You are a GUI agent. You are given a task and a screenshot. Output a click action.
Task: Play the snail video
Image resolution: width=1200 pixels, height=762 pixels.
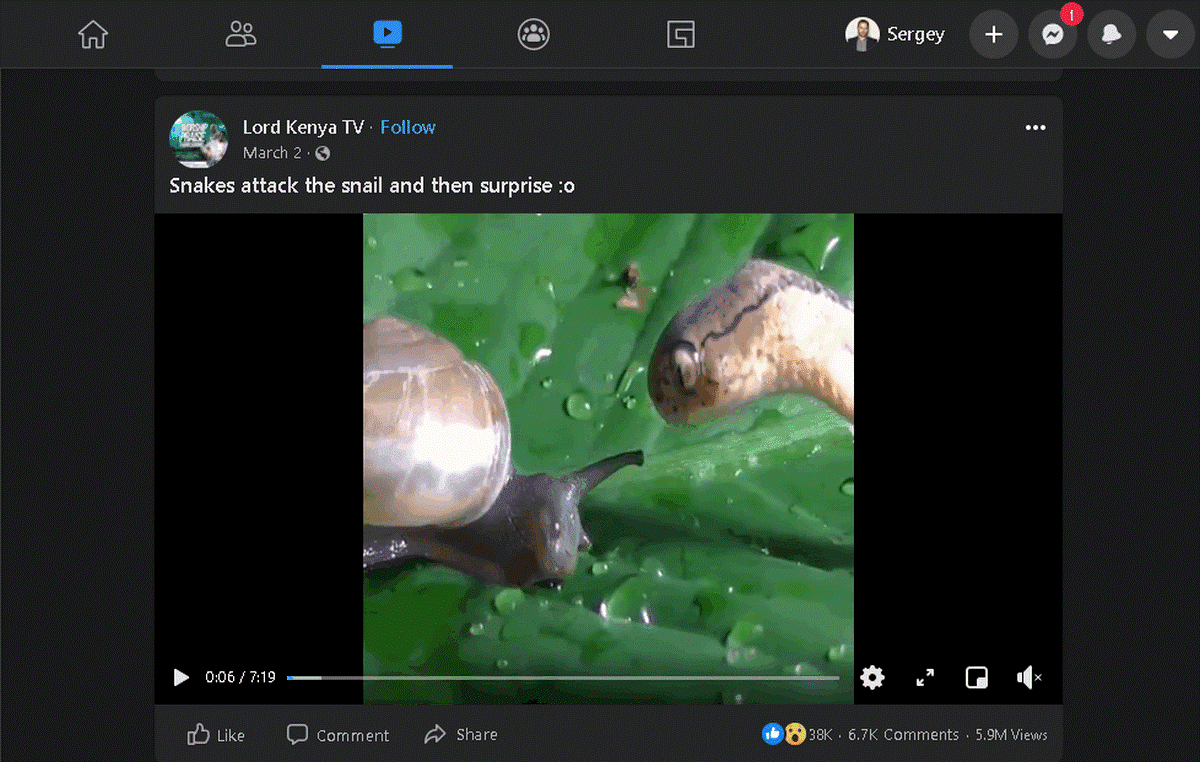(181, 678)
